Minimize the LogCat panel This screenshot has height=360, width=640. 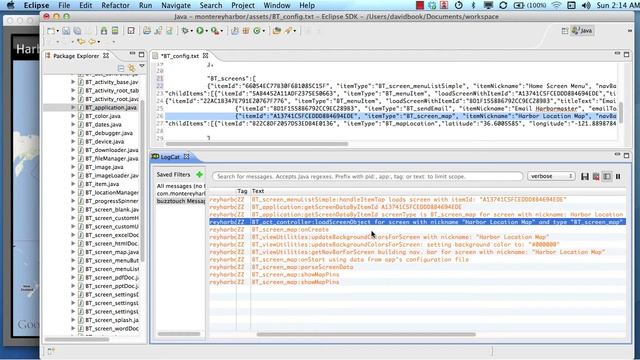[x=617, y=155]
